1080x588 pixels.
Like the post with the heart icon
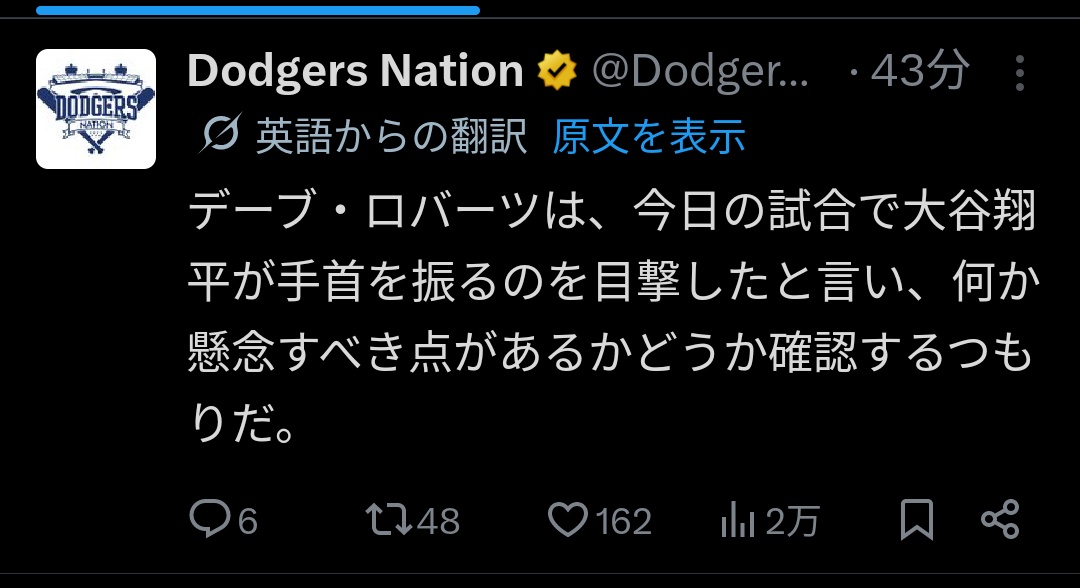(569, 520)
